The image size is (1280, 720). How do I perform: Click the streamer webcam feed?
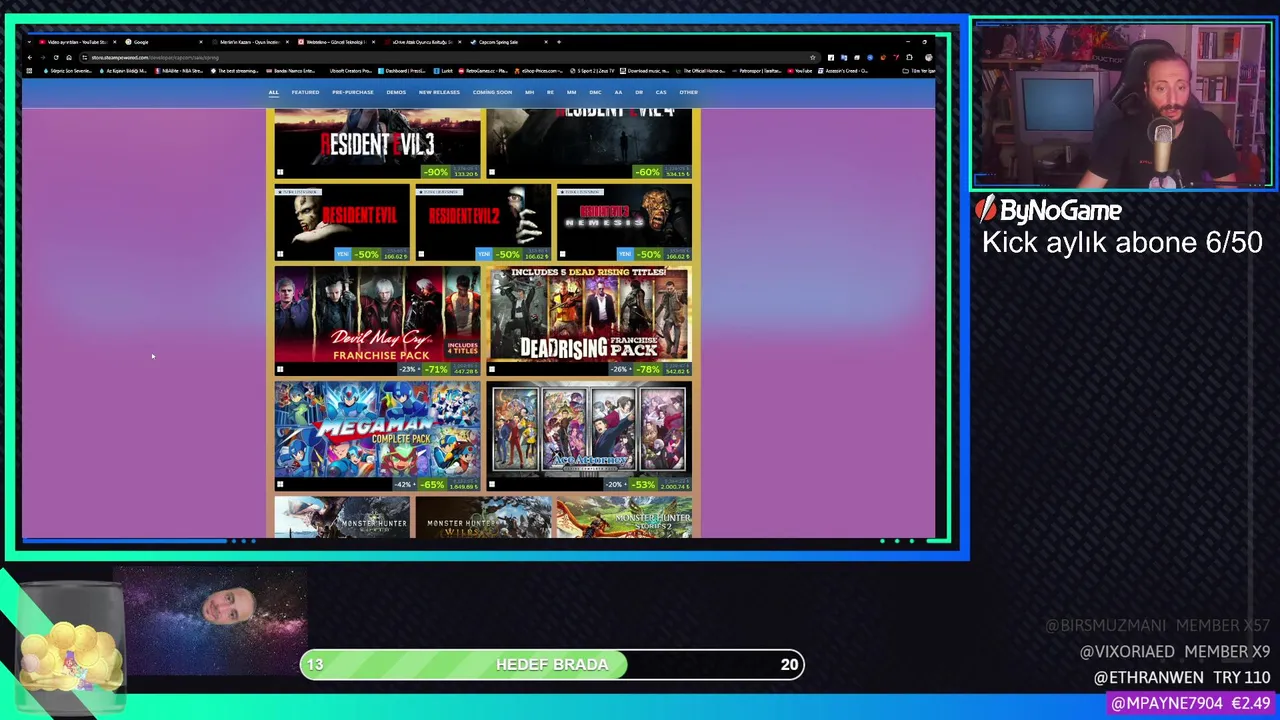(x=1122, y=104)
